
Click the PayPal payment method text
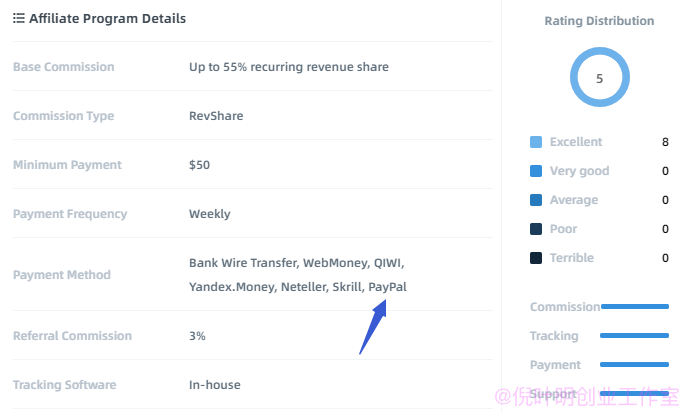click(x=387, y=287)
